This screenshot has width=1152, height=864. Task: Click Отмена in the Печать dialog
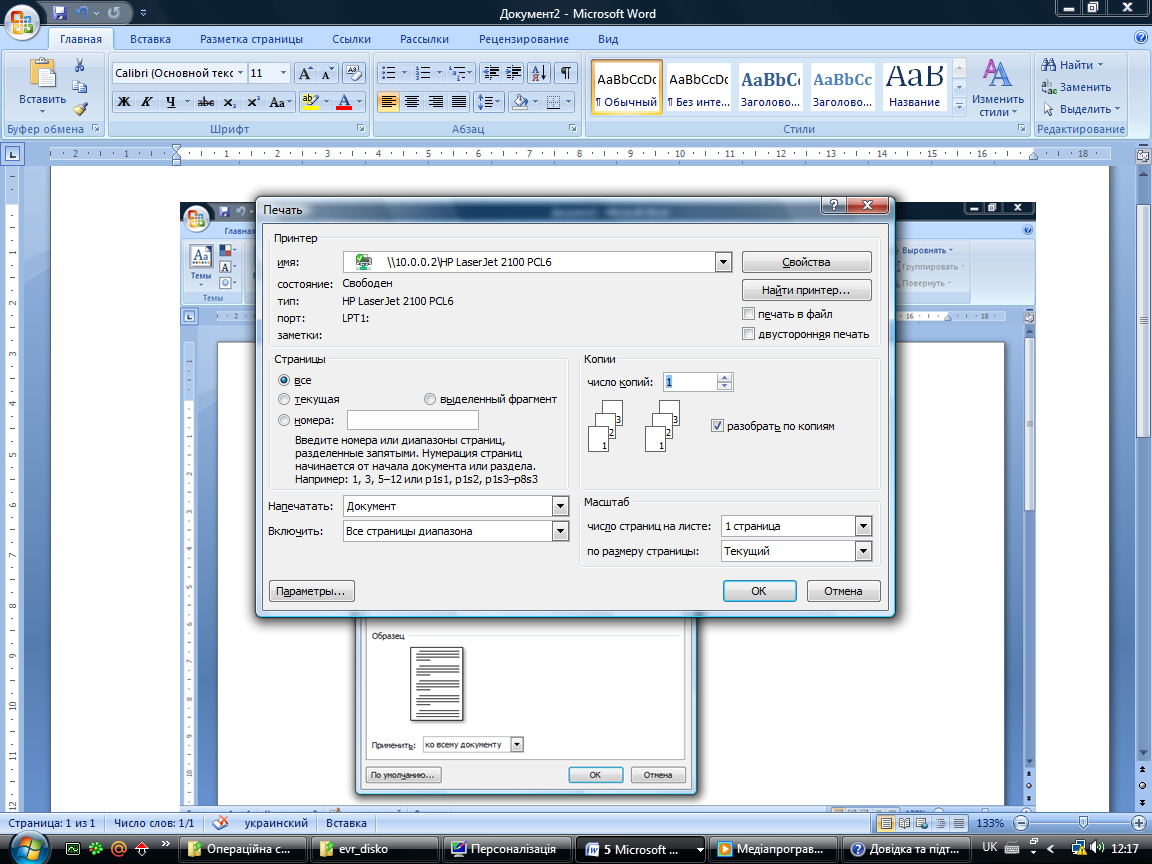pos(843,591)
